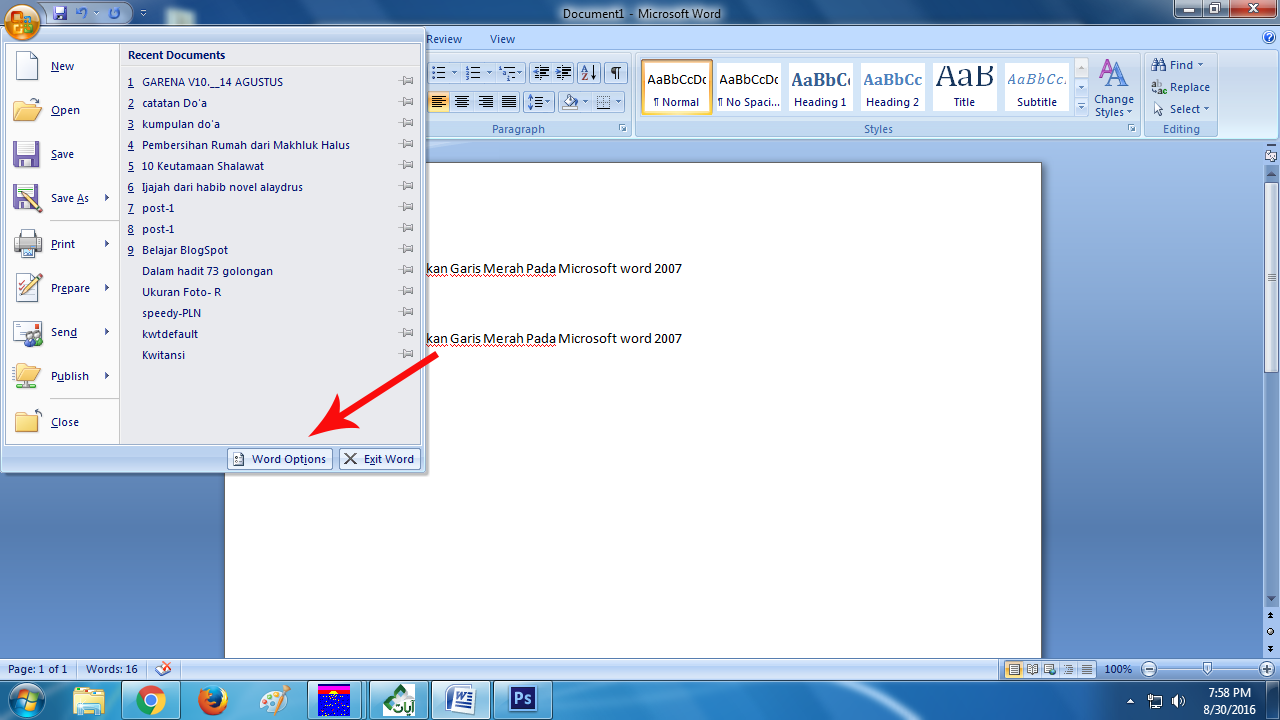Pin catatan Do'a to recent list
The height and width of the screenshot is (720, 1280).
(x=407, y=103)
